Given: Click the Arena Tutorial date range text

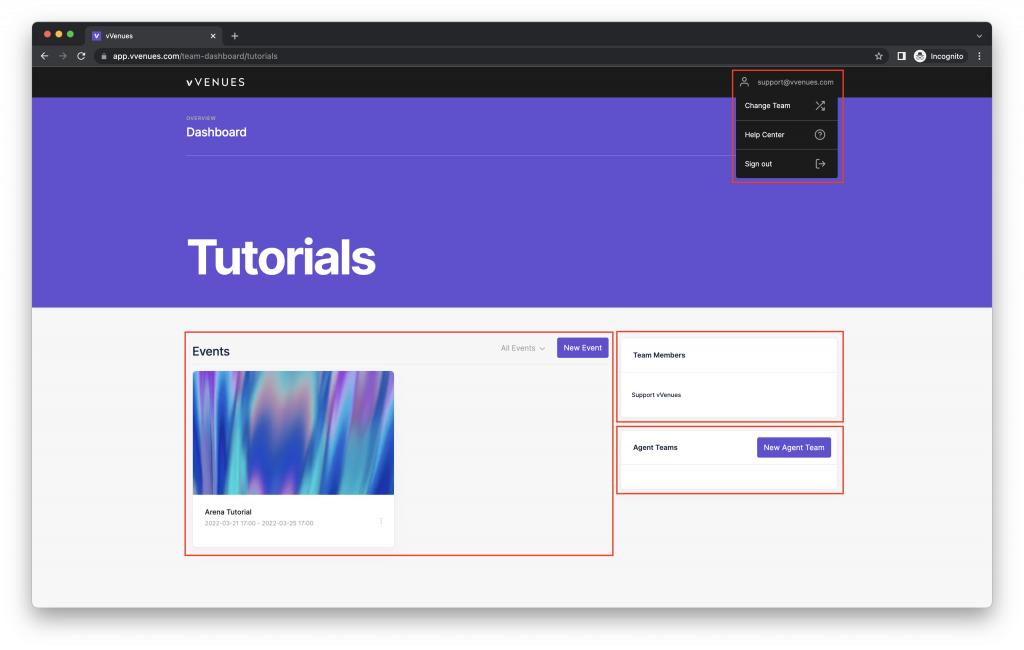Looking at the screenshot, I should 259,523.
